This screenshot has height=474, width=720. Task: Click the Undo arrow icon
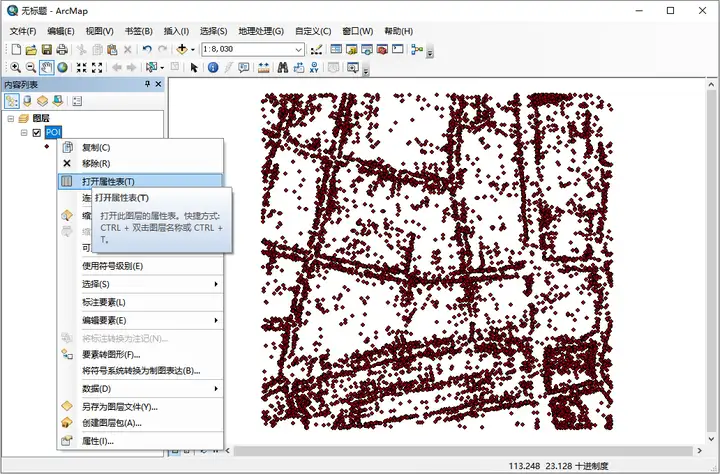(x=147, y=49)
